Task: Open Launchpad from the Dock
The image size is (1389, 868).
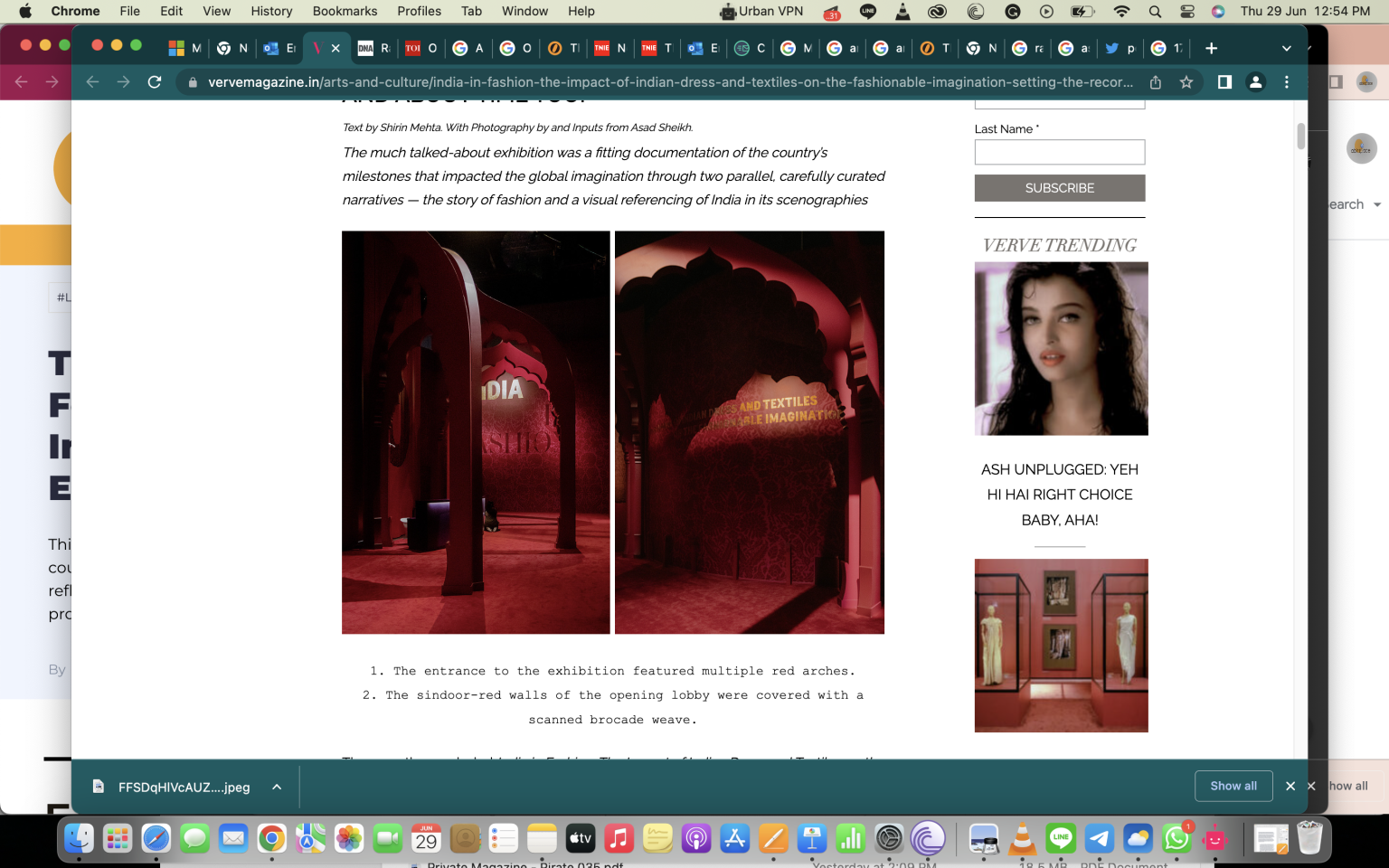Action: pos(118,839)
